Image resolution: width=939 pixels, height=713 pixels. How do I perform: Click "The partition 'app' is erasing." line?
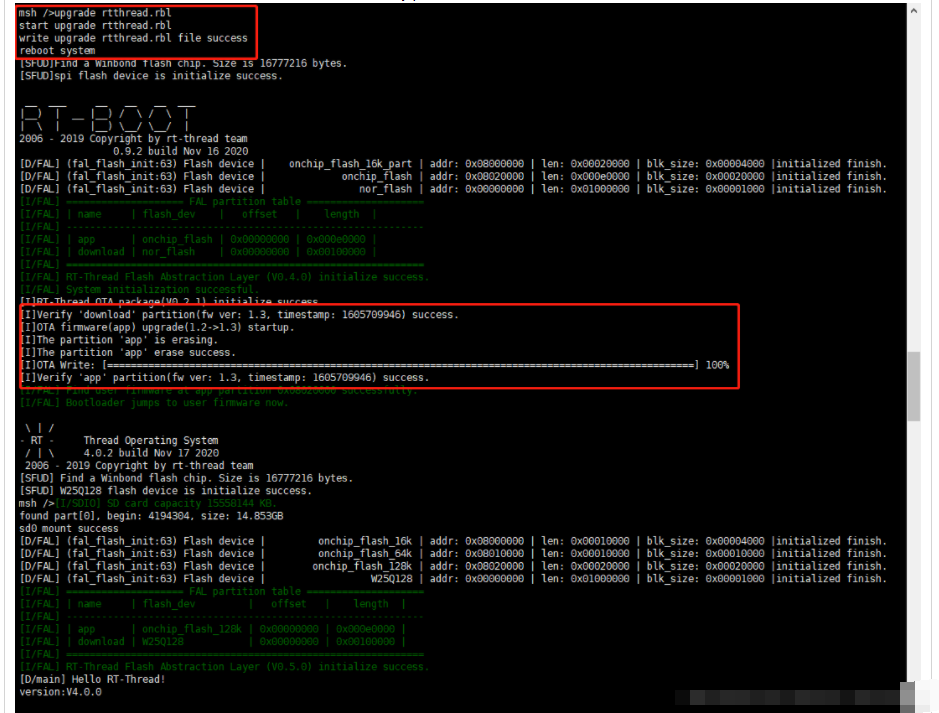click(119, 339)
